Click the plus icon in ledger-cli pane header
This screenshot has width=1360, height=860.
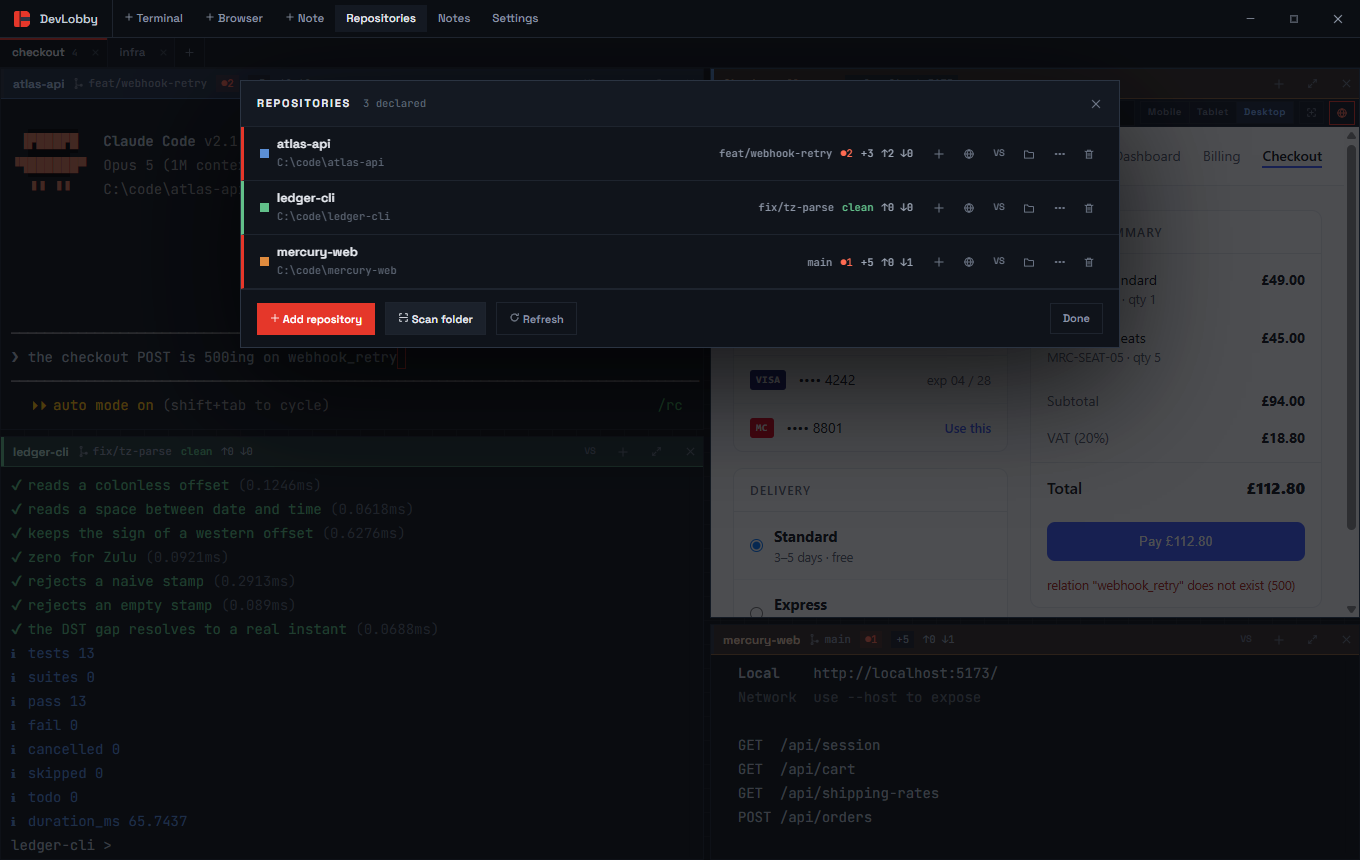point(623,452)
